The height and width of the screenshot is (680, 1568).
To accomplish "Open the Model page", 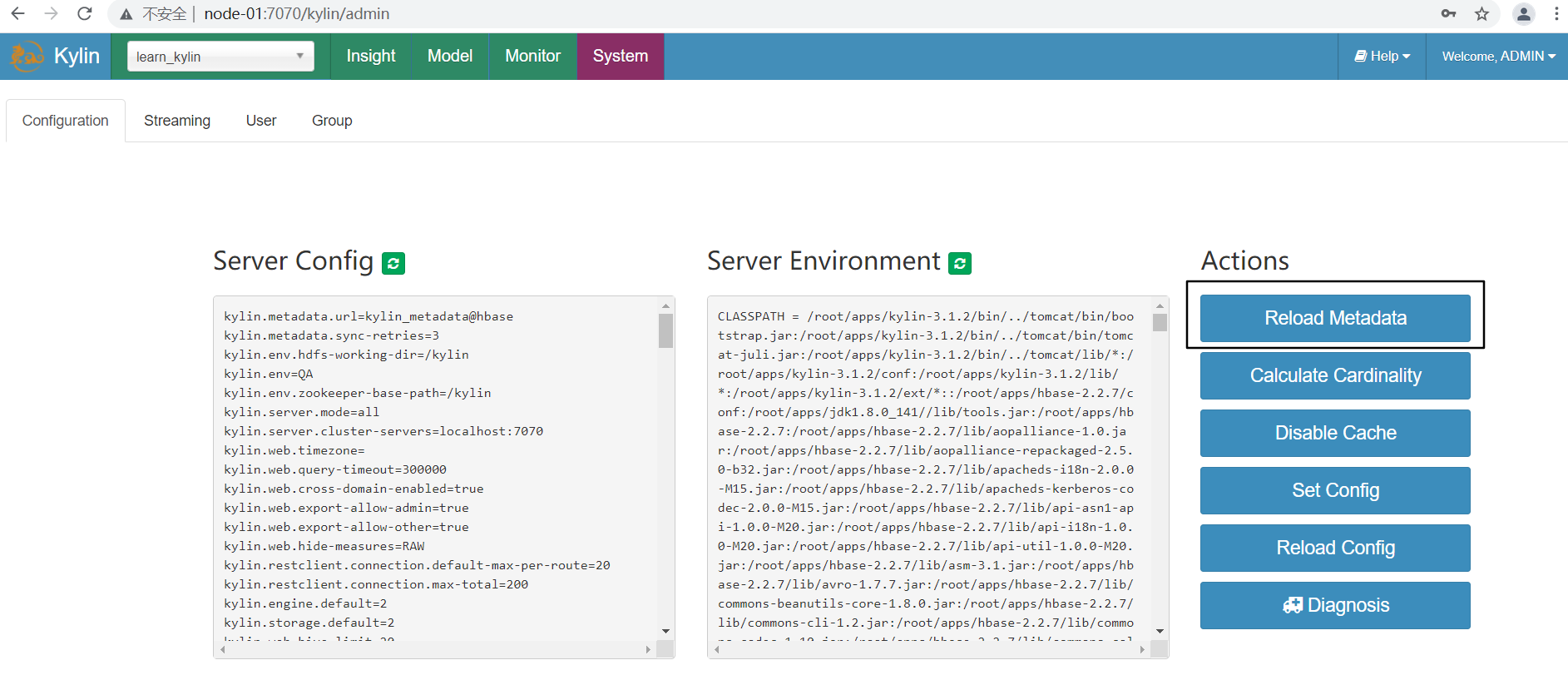I will (x=450, y=57).
